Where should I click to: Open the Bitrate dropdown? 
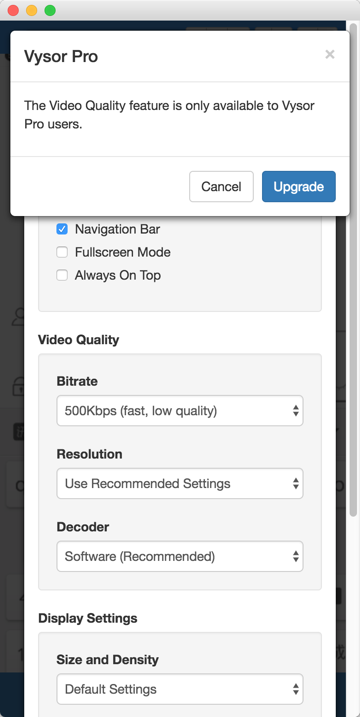tap(180, 411)
